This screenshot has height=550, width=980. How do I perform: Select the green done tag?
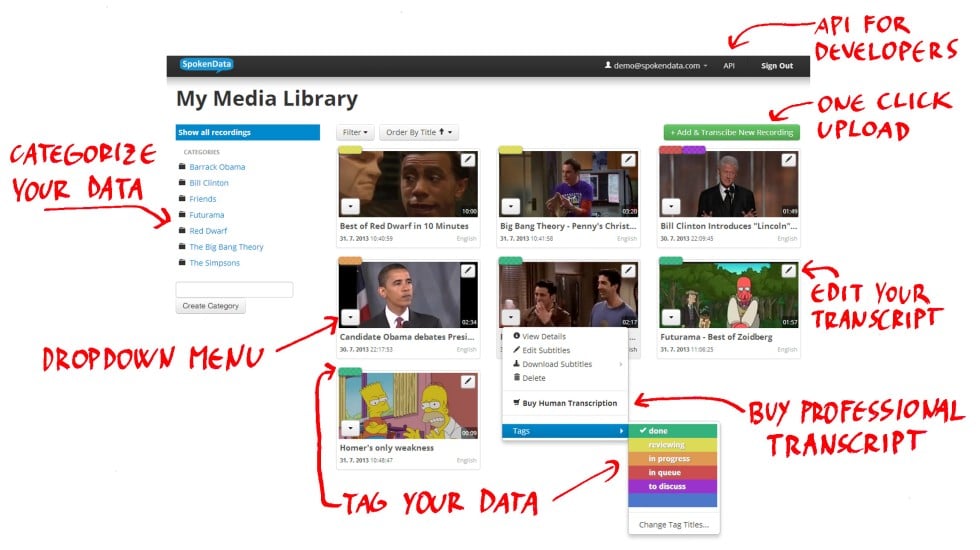coord(673,431)
